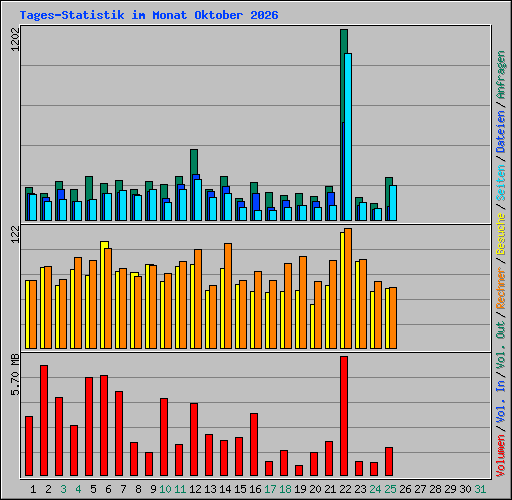Click the red Volumen bar for day 5

click(x=89, y=426)
